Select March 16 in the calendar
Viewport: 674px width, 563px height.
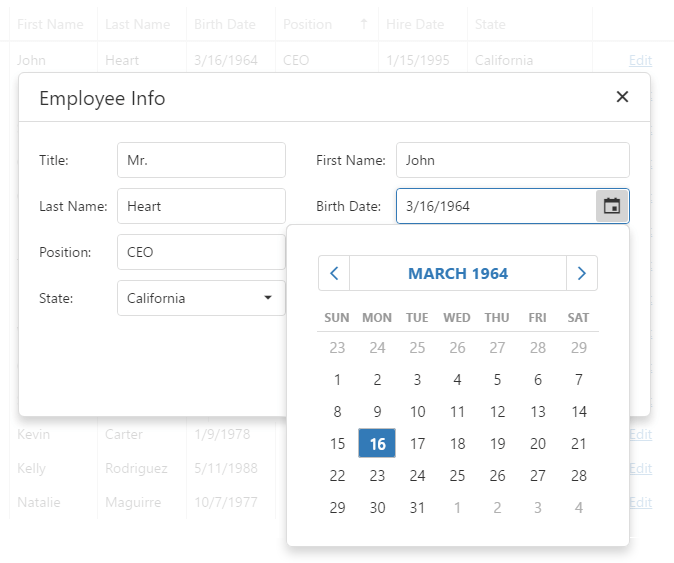click(377, 444)
